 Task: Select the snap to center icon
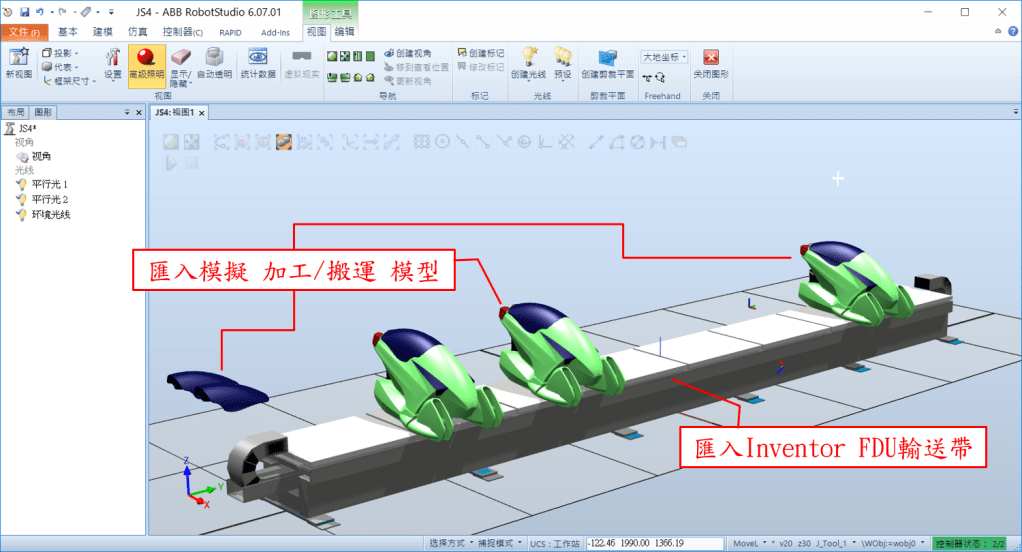tap(442, 142)
